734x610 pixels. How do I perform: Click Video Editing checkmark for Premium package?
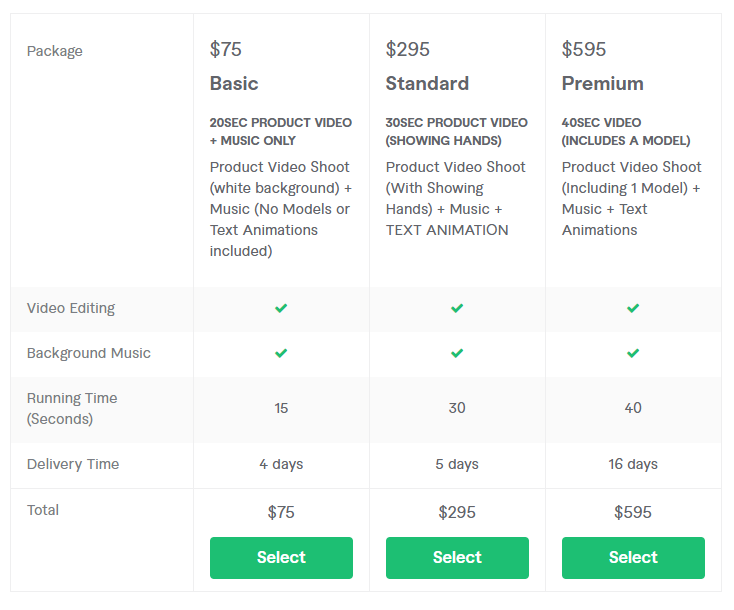(633, 308)
